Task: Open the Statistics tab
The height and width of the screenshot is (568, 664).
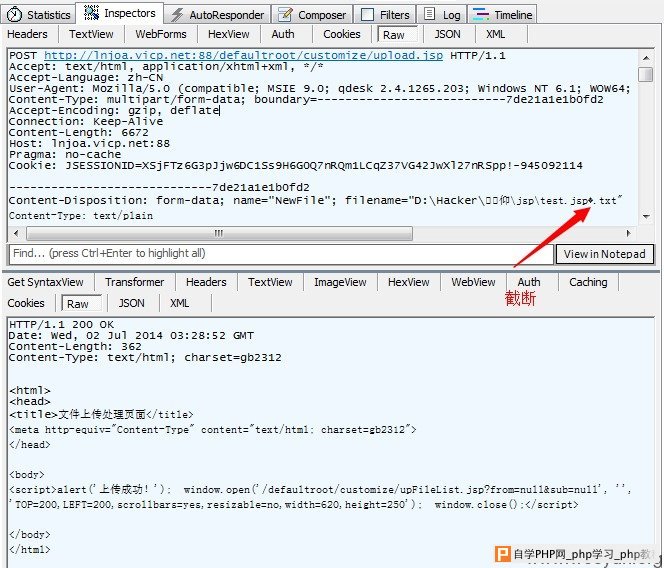Action: click(39, 15)
